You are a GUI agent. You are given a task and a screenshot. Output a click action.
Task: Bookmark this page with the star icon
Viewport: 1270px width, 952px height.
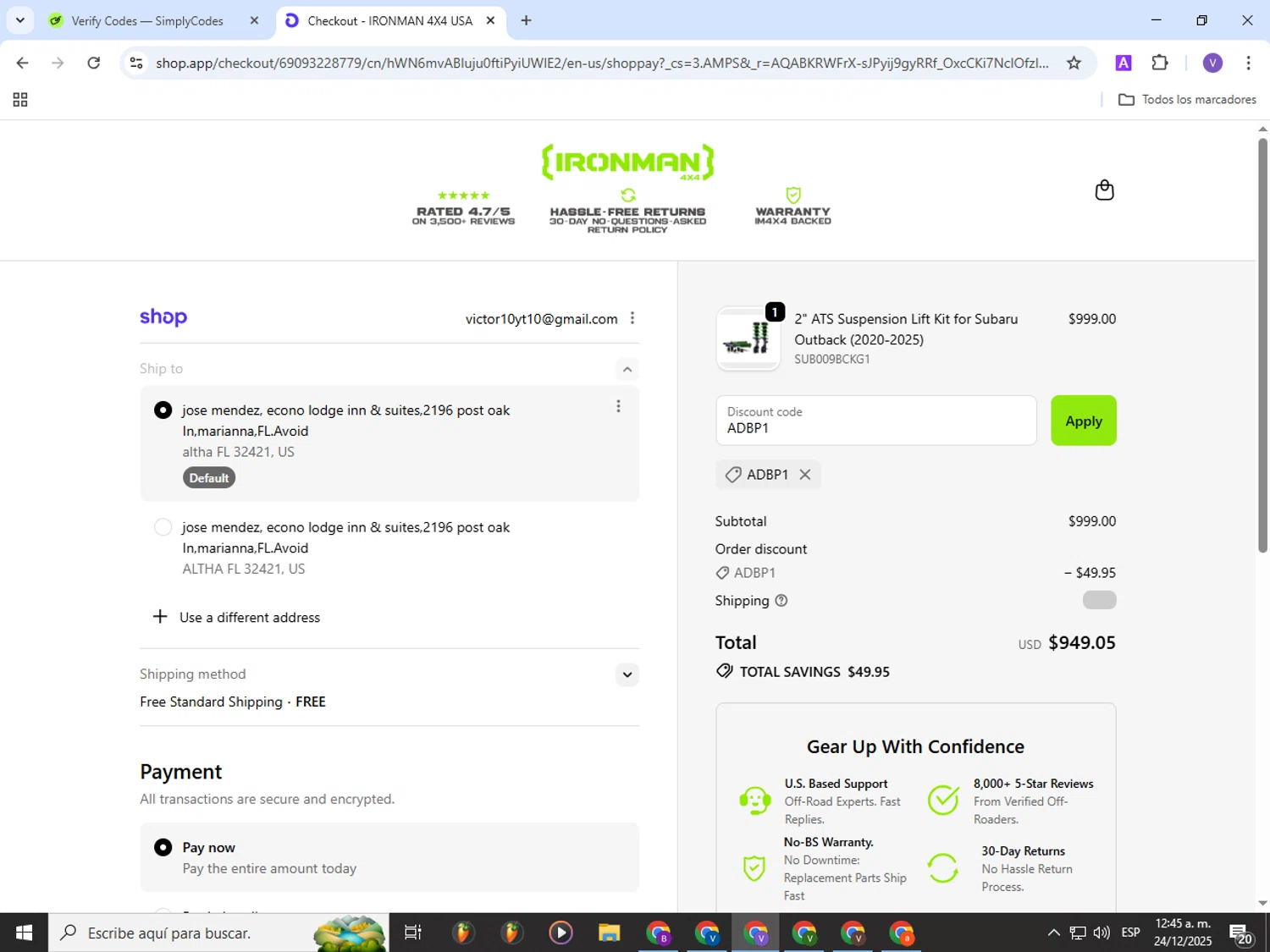click(x=1074, y=63)
